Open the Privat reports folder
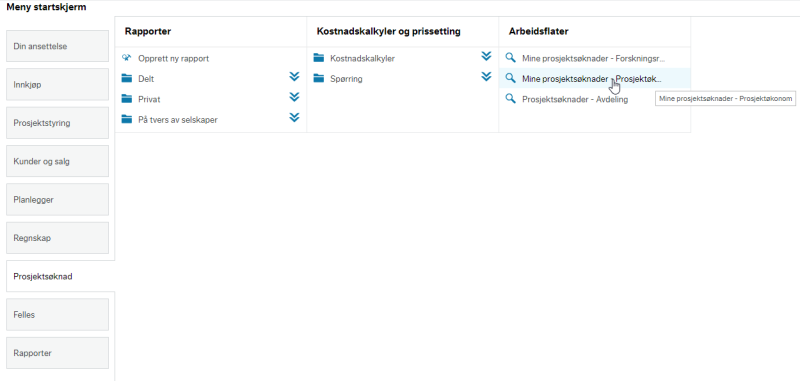Viewport: 800px width, 381px height. 149,99
